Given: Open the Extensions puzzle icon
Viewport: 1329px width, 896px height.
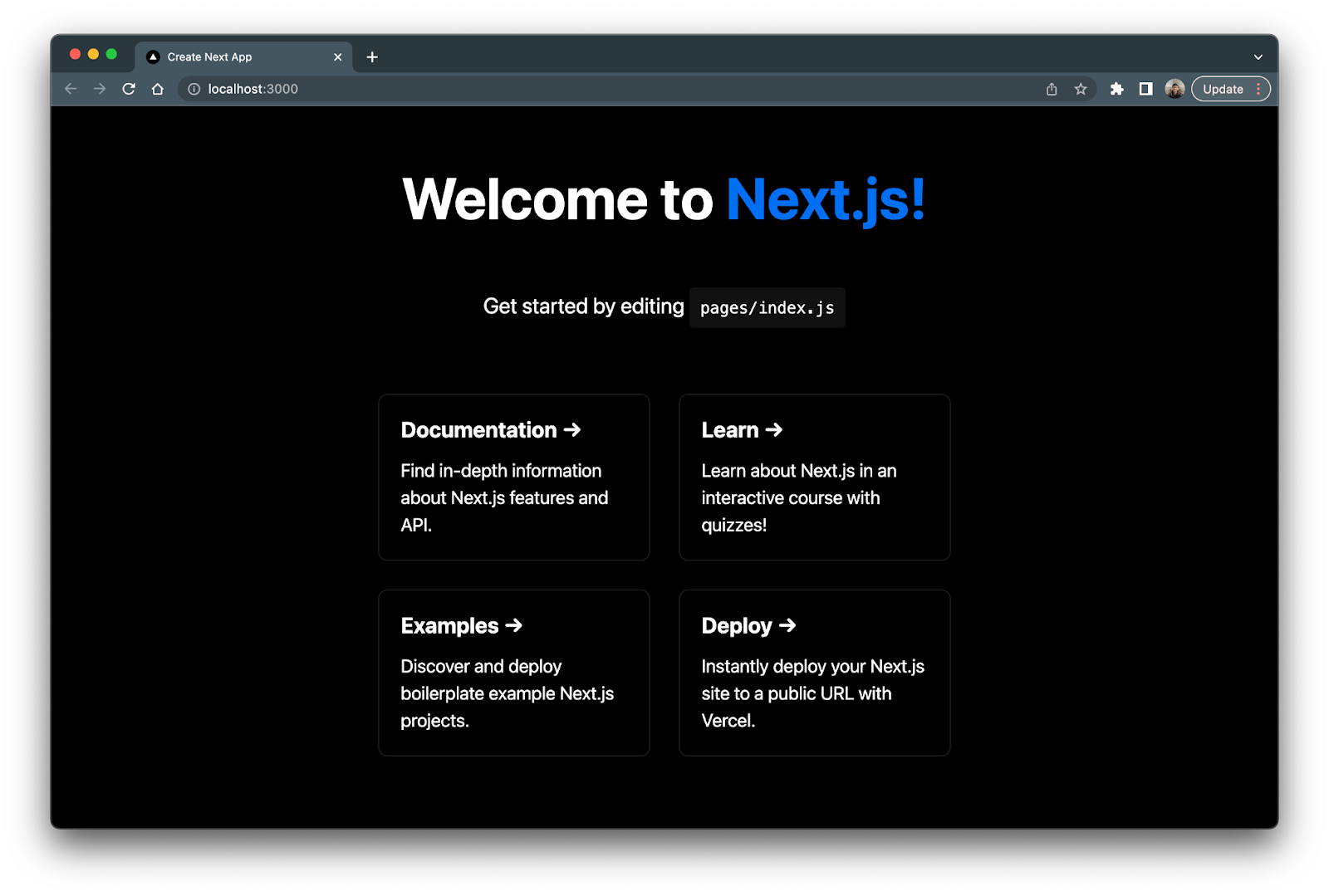Looking at the screenshot, I should point(1117,89).
